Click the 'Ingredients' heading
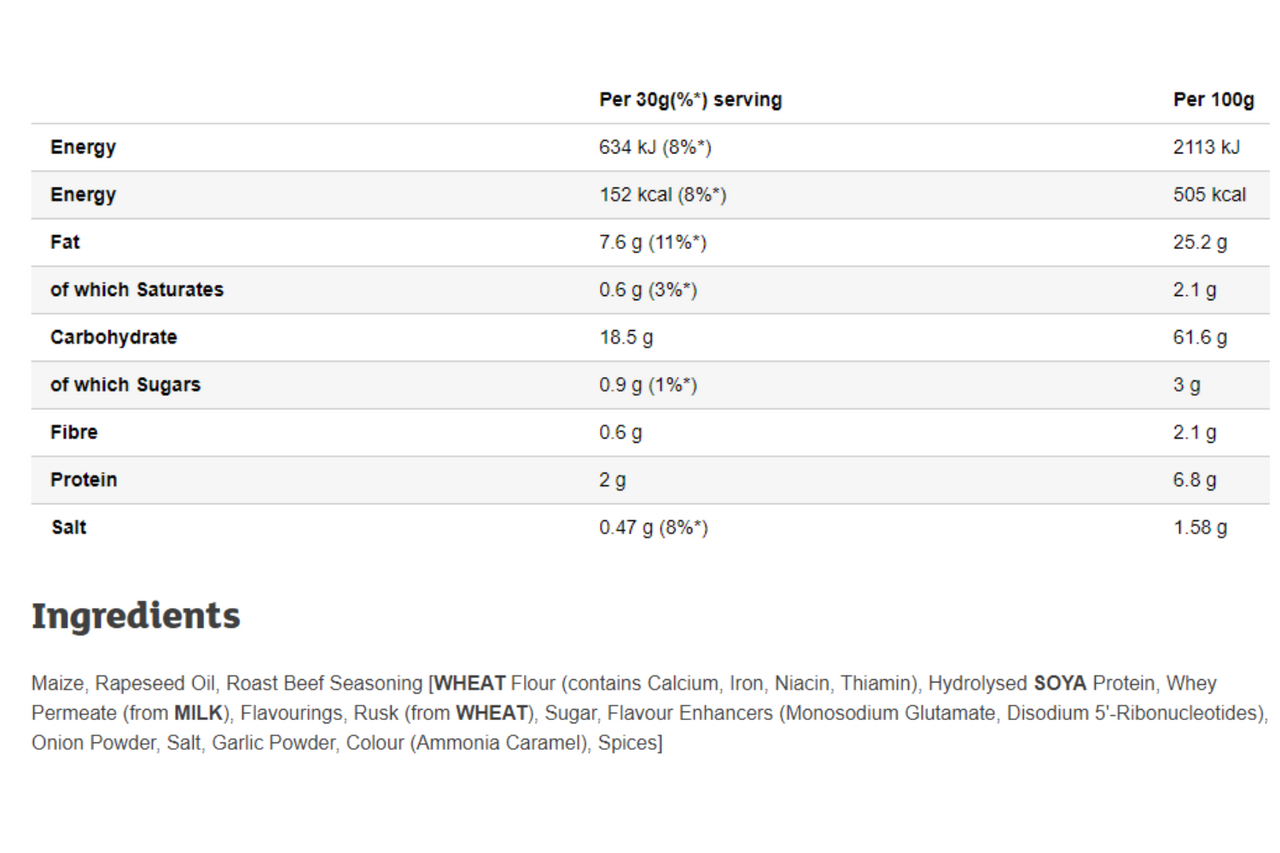The image size is (1280, 853). click(x=136, y=616)
